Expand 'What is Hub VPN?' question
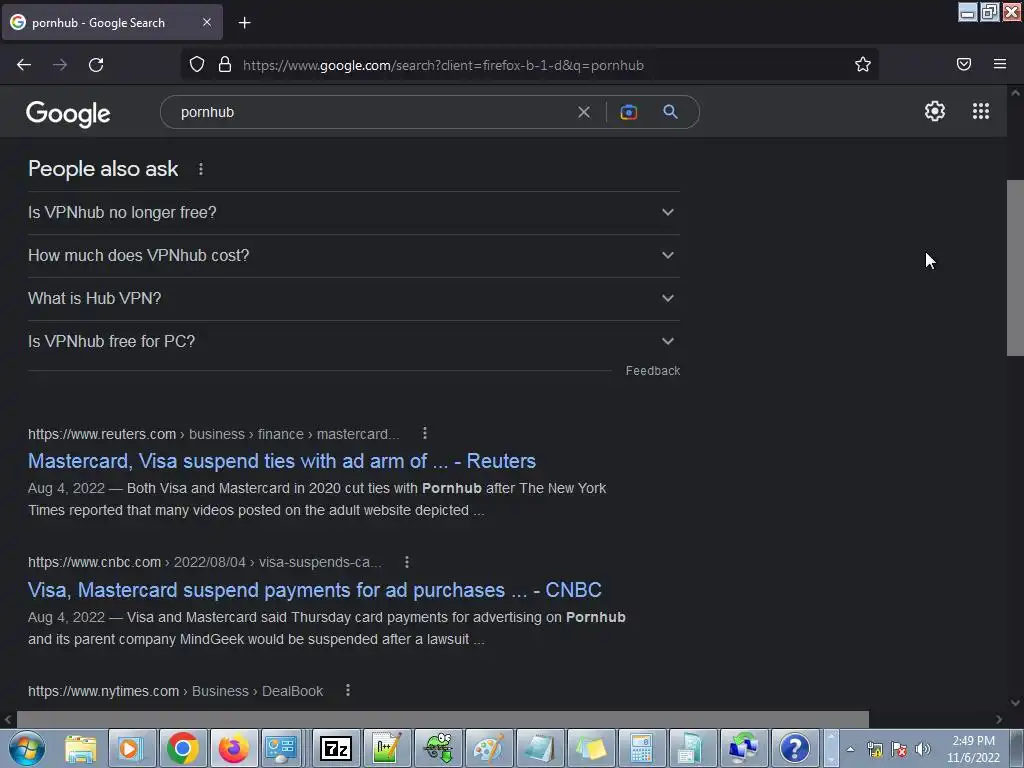 353,298
